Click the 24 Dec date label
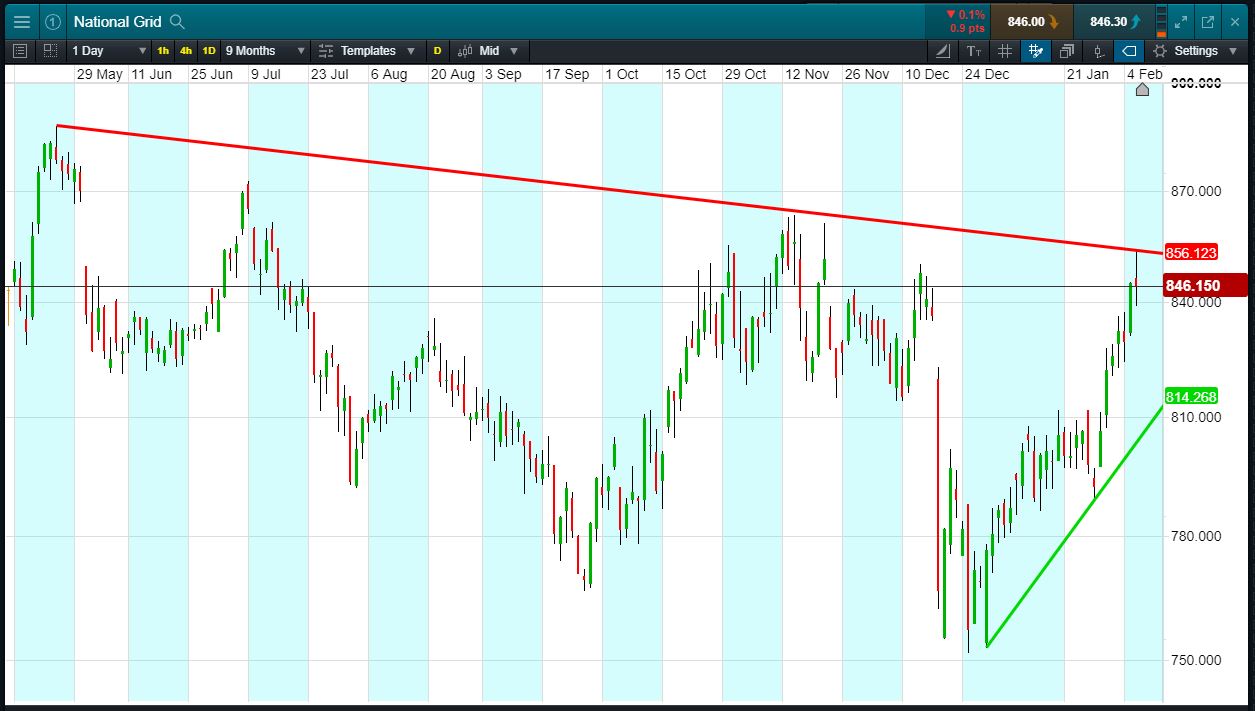Viewport: 1255px width, 711px height. pyautogui.click(x=986, y=75)
